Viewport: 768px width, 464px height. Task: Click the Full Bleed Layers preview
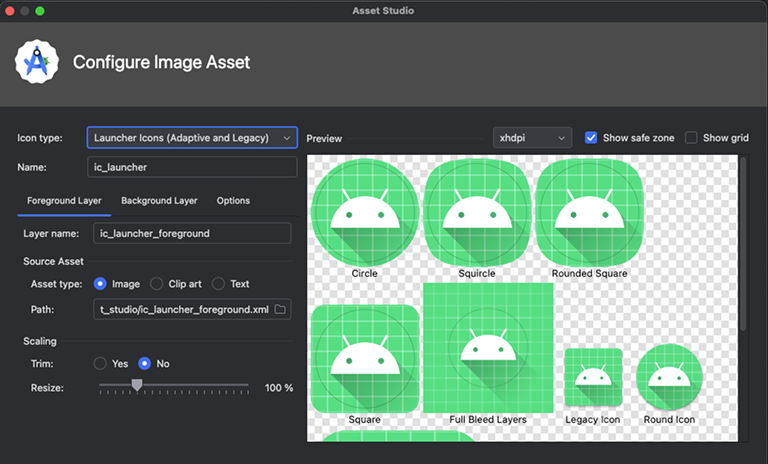tap(488, 348)
